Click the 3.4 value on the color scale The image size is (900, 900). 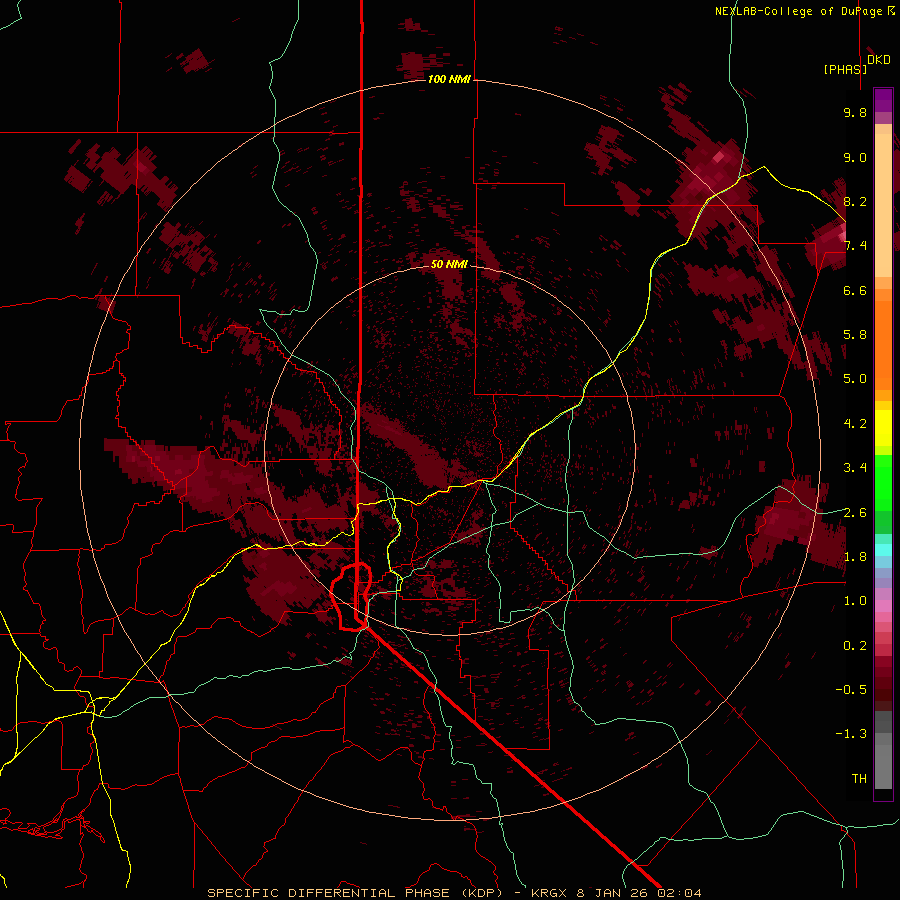click(x=855, y=468)
